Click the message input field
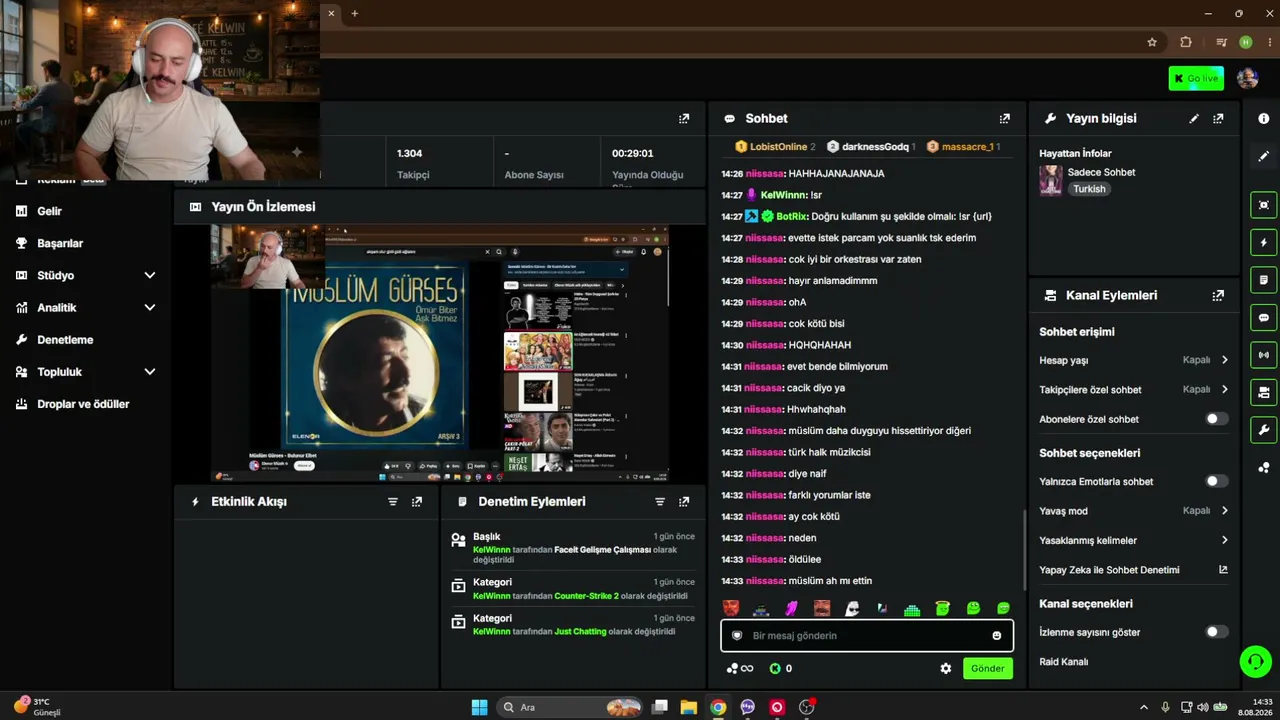 pos(867,636)
